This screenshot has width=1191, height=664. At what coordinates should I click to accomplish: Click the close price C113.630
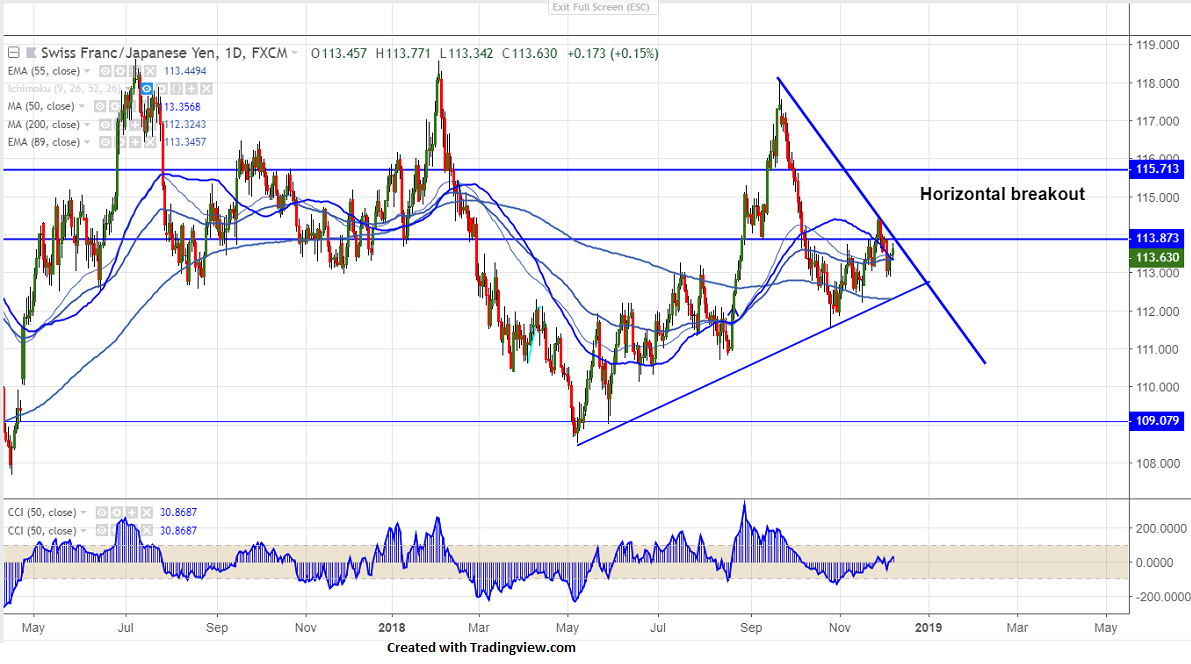529,54
